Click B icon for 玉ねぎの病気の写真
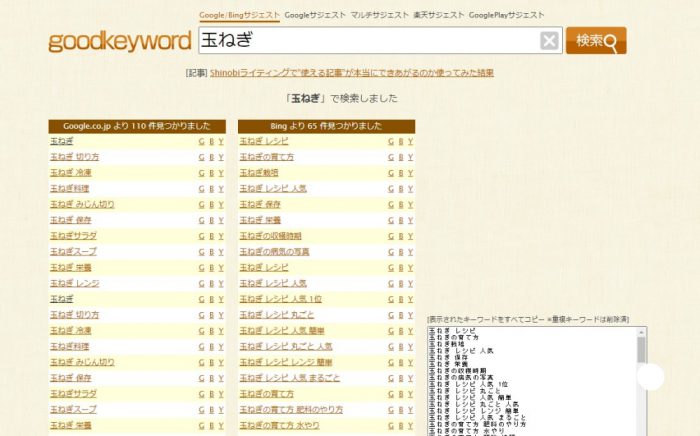 tap(401, 252)
